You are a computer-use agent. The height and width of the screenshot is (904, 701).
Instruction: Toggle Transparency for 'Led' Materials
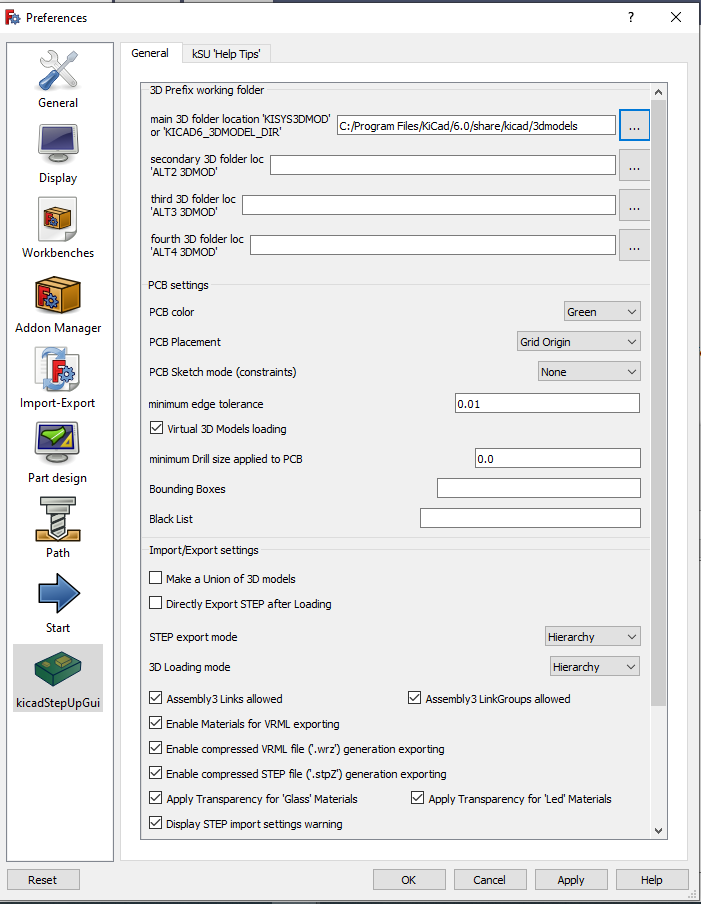tap(417, 798)
